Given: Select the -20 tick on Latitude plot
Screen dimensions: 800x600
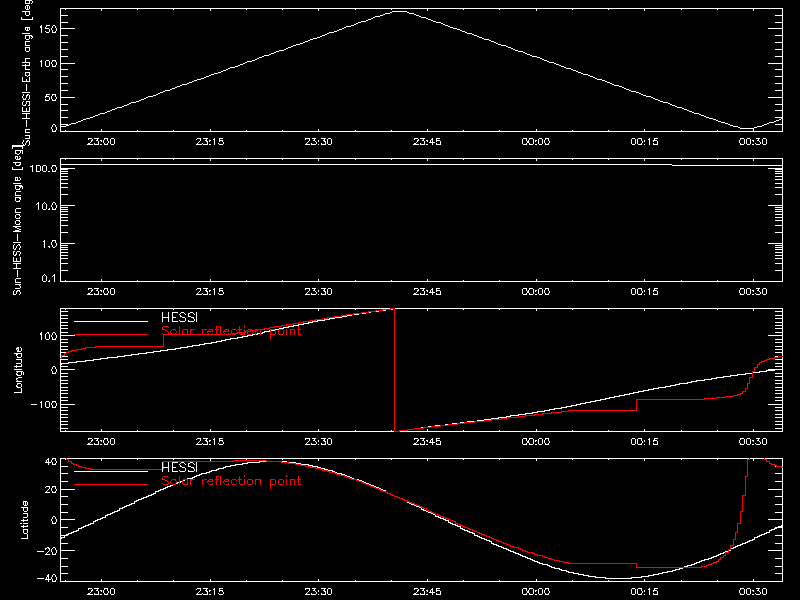Looking at the screenshot, I should tap(48, 551).
